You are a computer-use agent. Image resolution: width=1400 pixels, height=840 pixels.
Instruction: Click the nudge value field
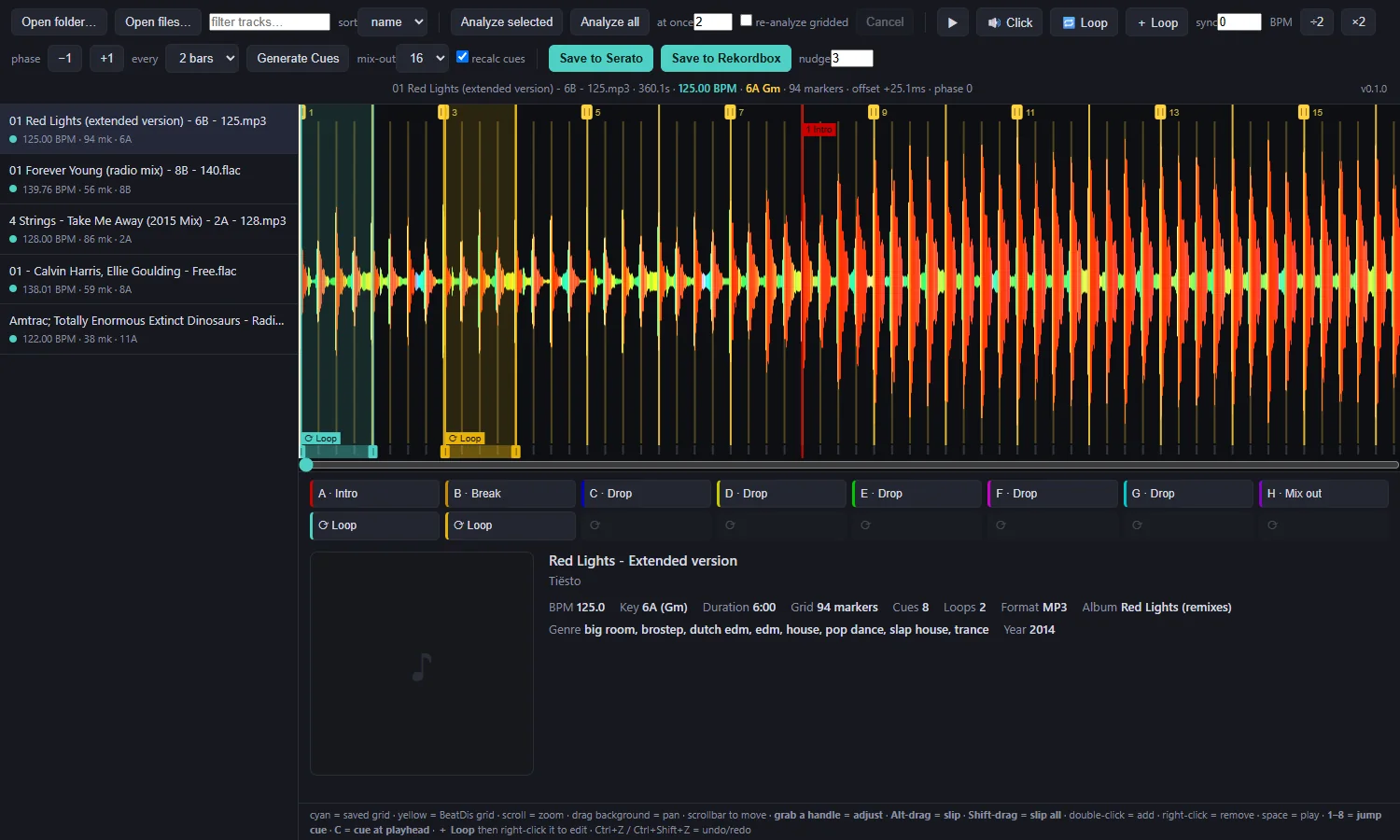852,58
